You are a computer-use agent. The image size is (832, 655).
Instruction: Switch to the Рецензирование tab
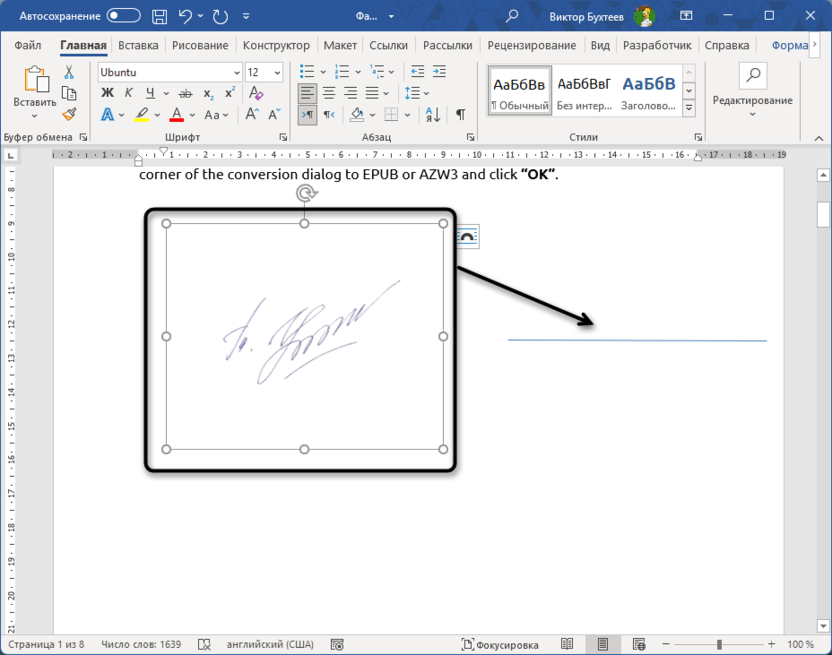coord(532,46)
